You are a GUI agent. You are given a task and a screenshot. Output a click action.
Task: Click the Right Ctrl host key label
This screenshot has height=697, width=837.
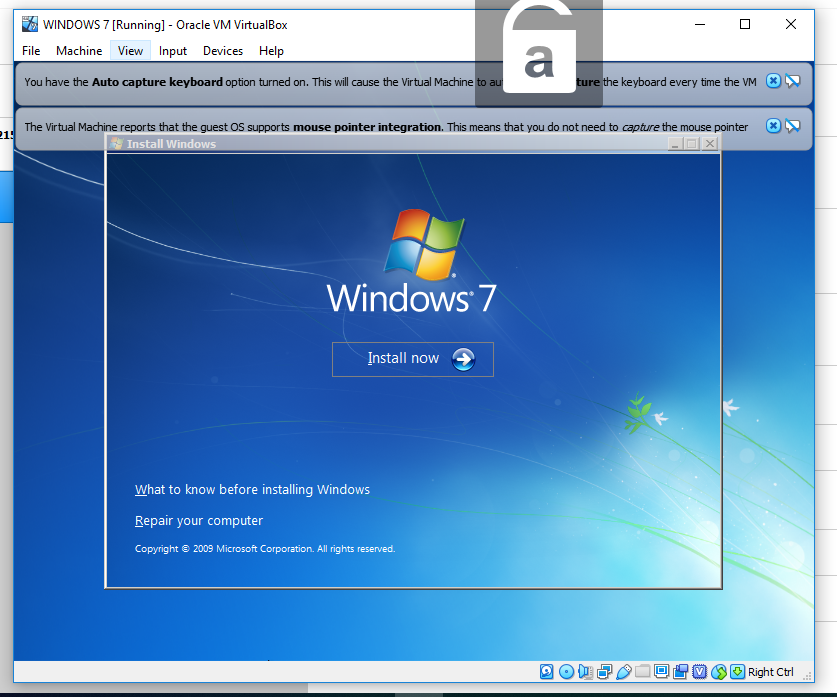[771, 672]
